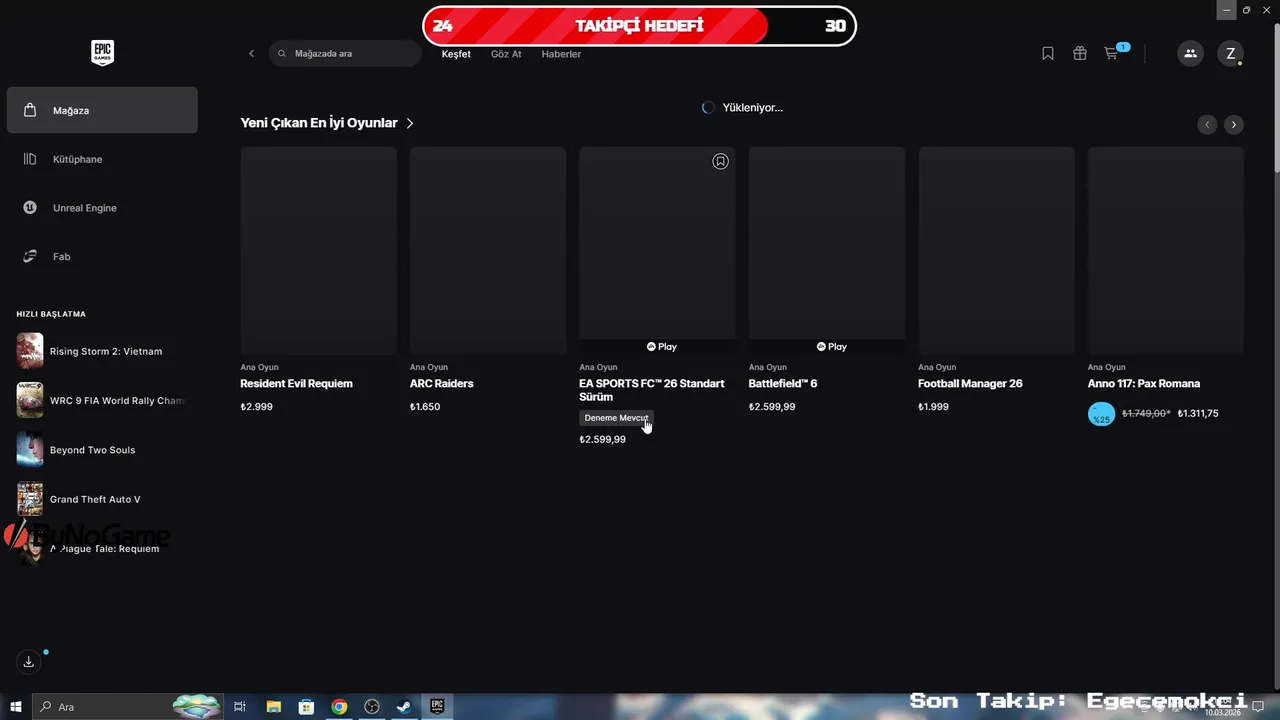Screen dimensions: 1280x720
Task: Click the Deneme Mevcut badge
Action: pos(616,418)
